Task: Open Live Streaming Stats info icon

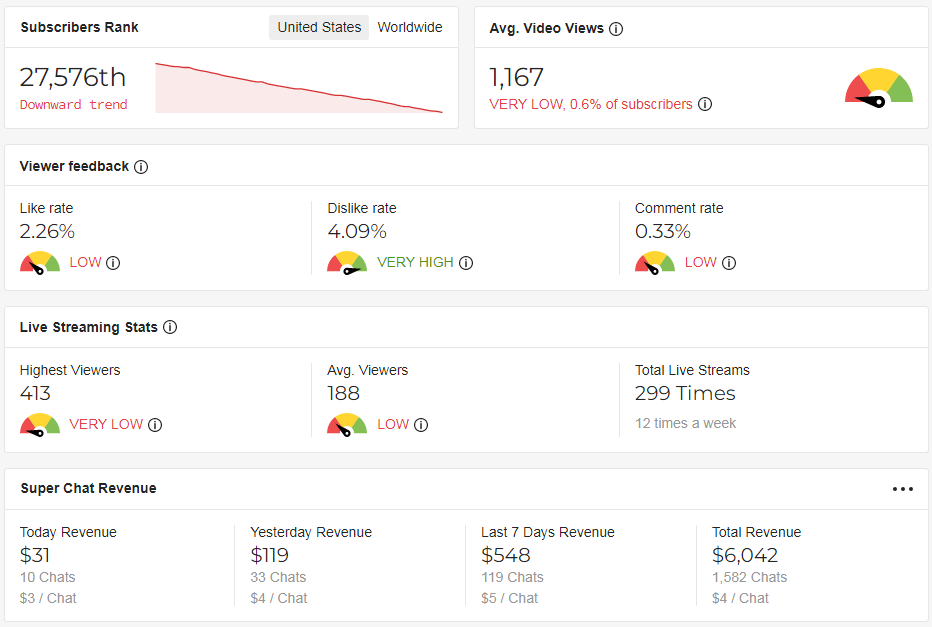Action: click(x=170, y=327)
